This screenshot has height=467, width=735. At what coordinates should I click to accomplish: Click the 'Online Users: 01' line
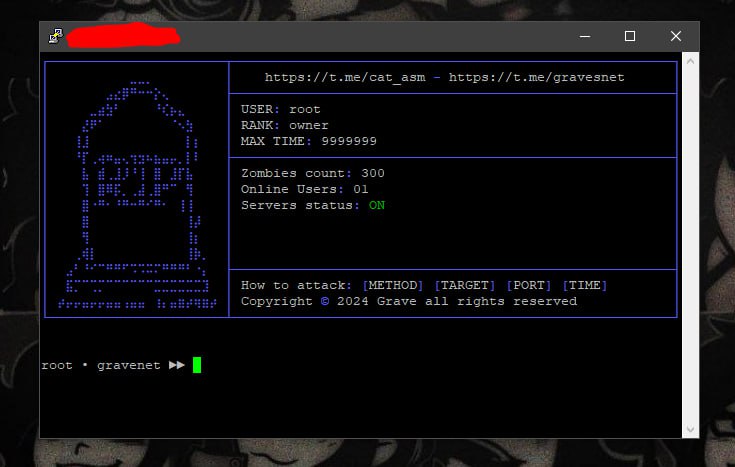coord(305,190)
